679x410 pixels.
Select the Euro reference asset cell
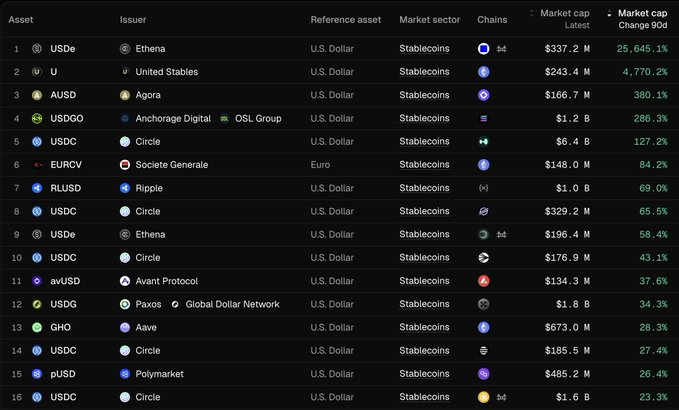[x=320, y=165]
